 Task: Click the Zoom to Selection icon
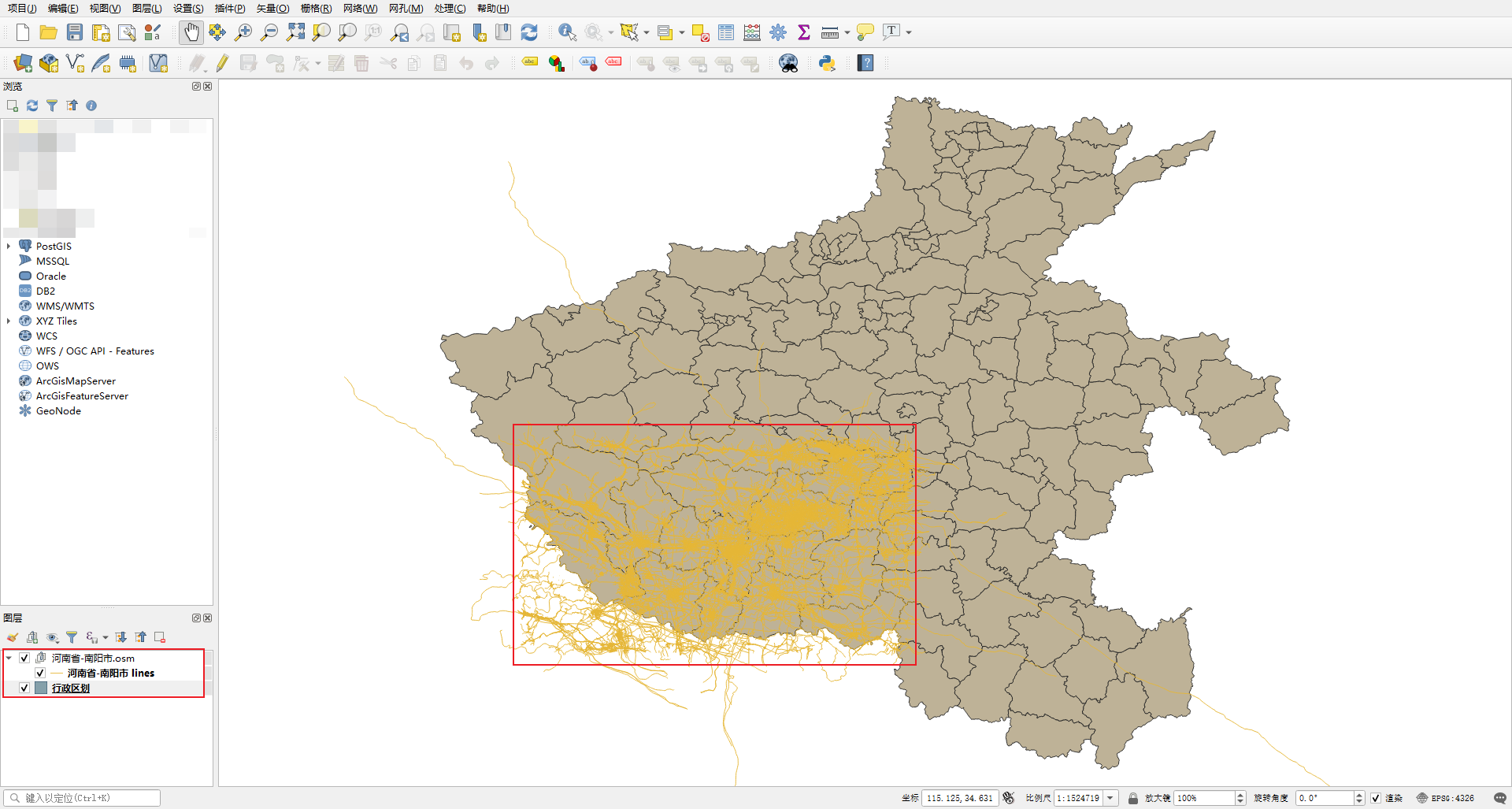321,32
